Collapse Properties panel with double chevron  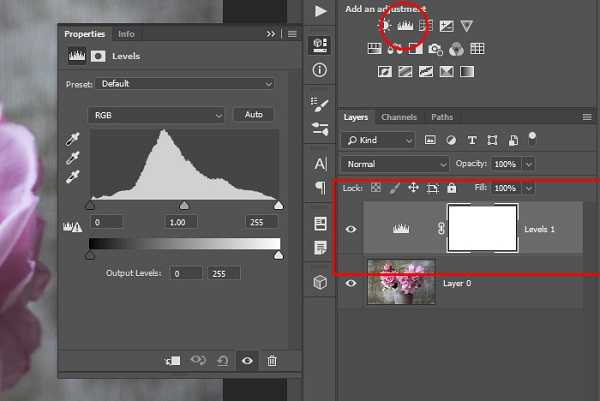271,34
